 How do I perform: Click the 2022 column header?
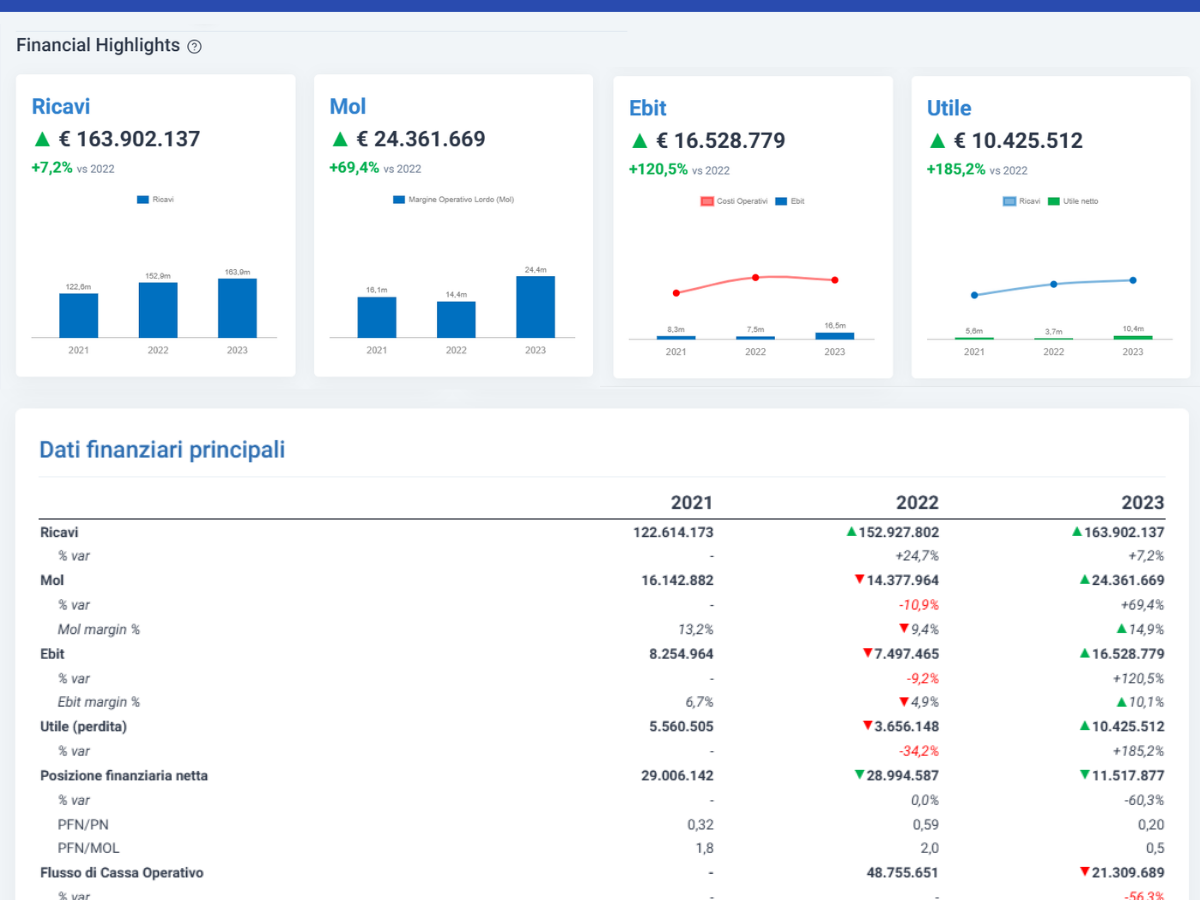tap(918, 503)
